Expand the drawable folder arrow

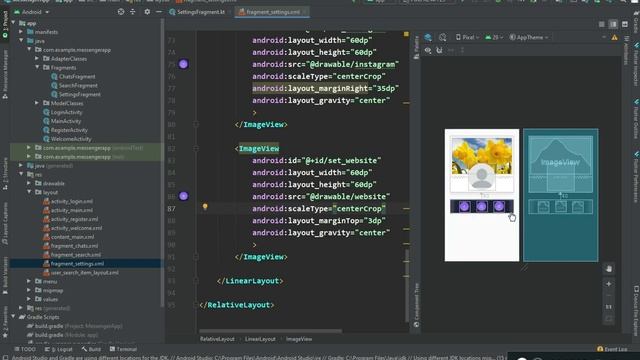[29, 183]
